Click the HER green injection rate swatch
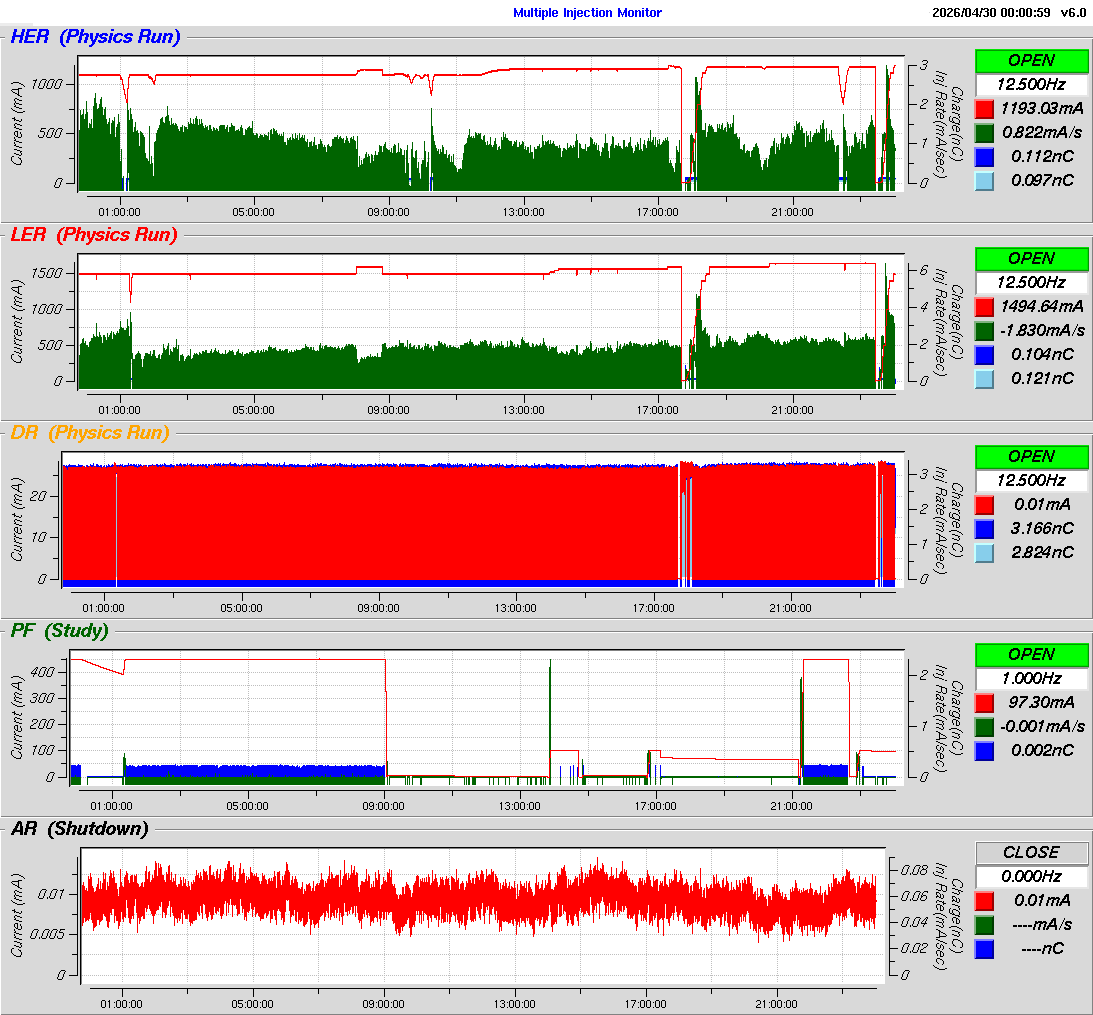1093x1015 pixels. coord(984,132)
